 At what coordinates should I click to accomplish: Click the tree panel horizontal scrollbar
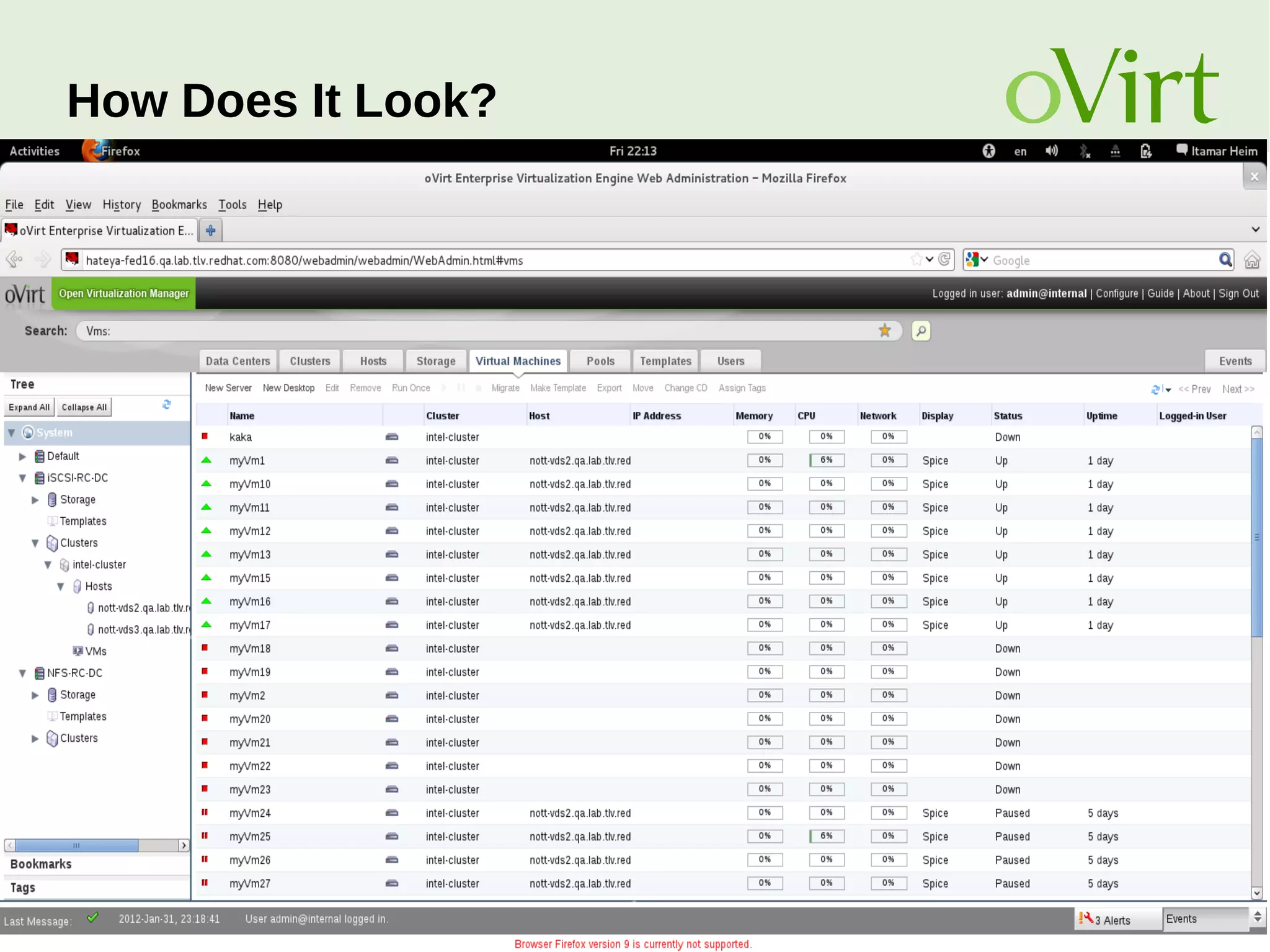pyautogui.click(x=76, y=845)
